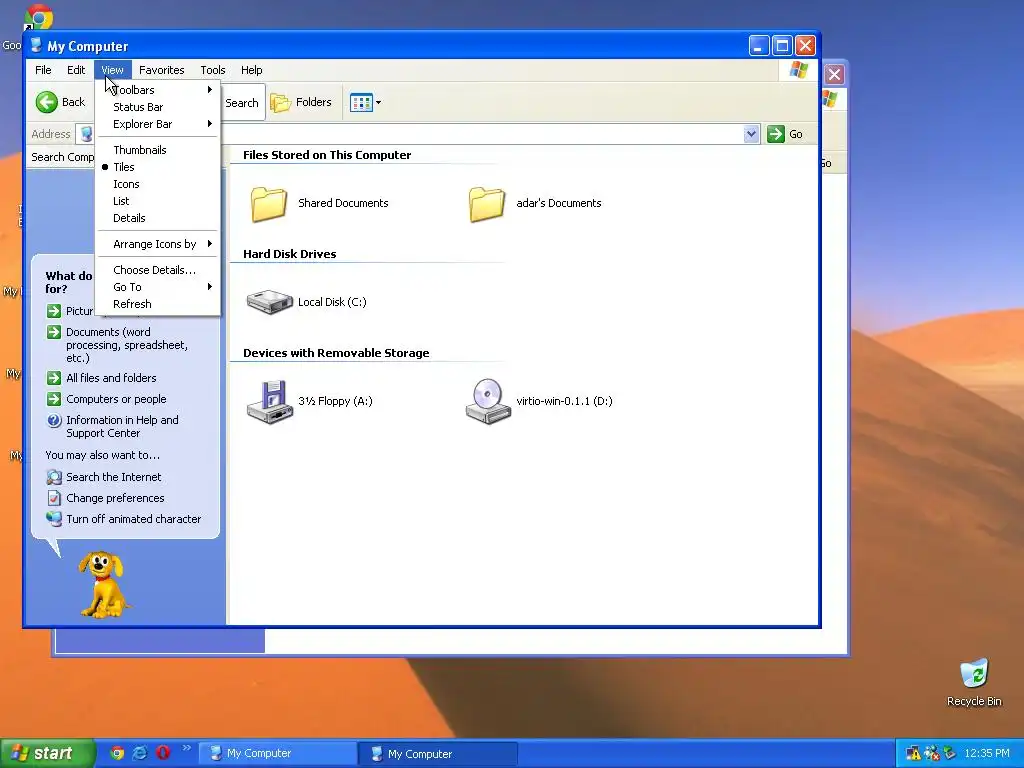Show hidden quick launch icons chevron
Viewport: 1024px width, 768px height.
pos(187,748)
